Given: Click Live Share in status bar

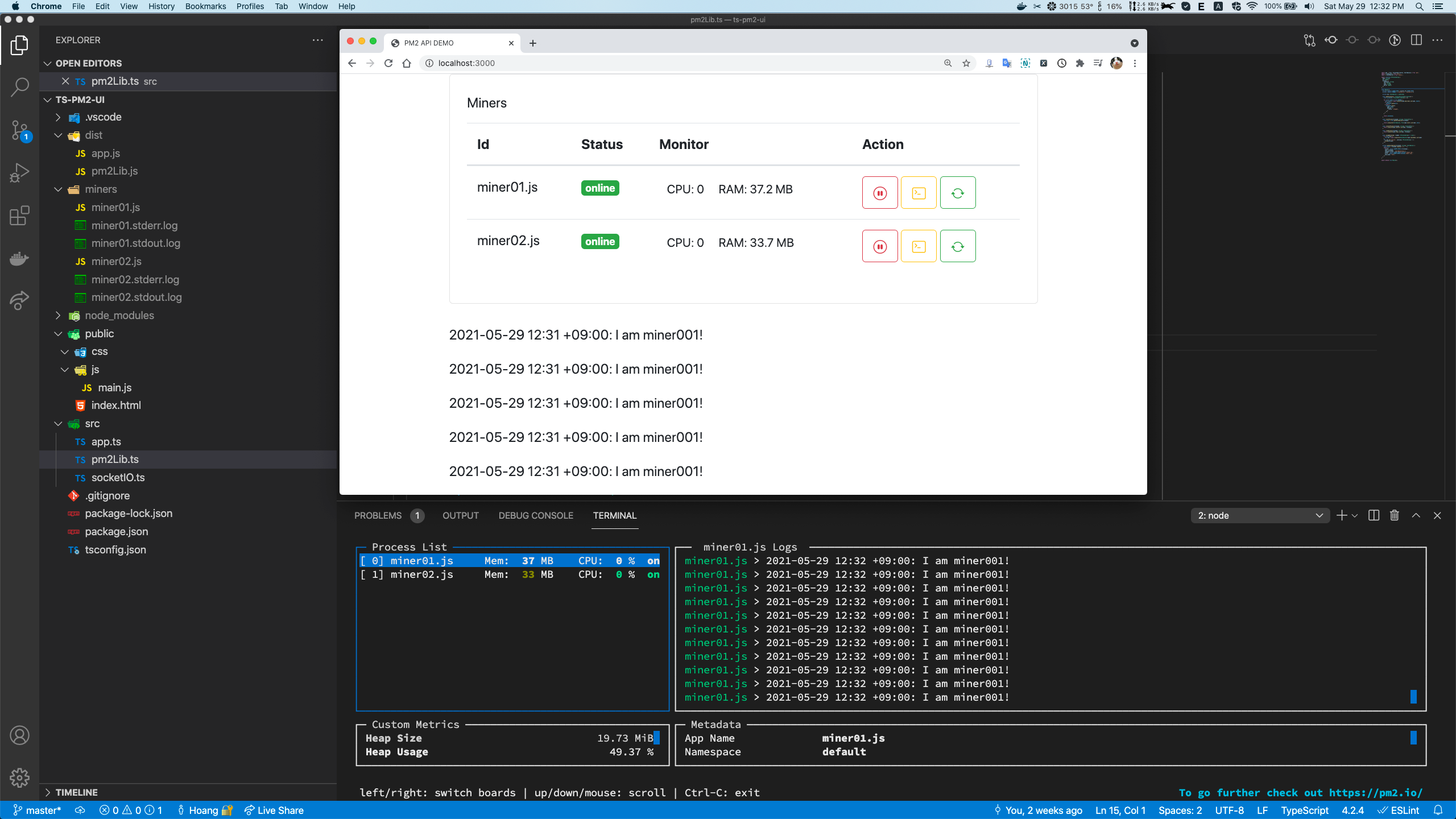Looking at the screenshot, I should coord(274,810).
